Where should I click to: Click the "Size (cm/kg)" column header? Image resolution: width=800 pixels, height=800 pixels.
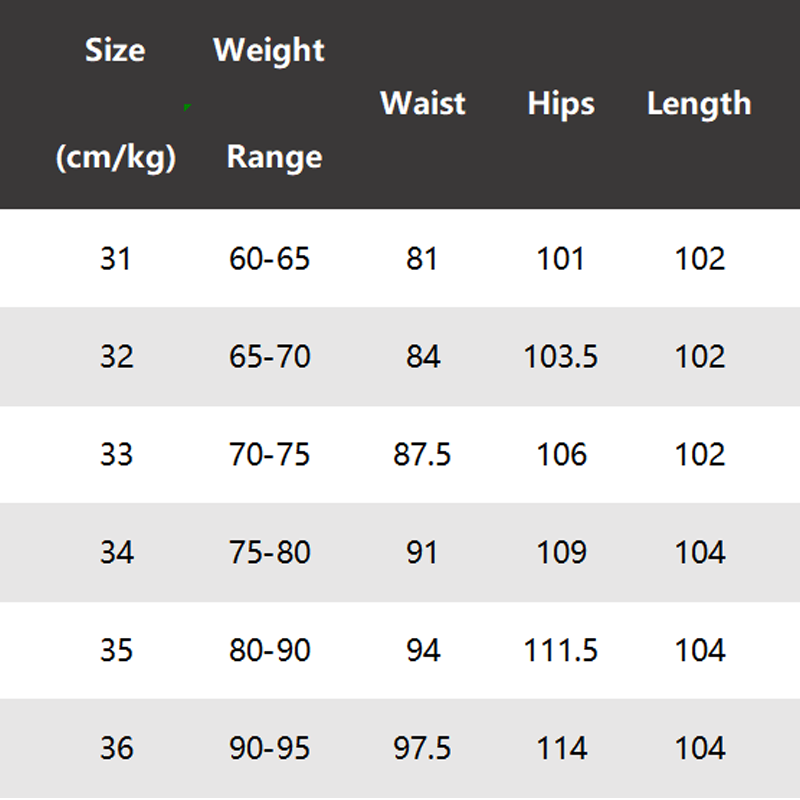point(116,103)
